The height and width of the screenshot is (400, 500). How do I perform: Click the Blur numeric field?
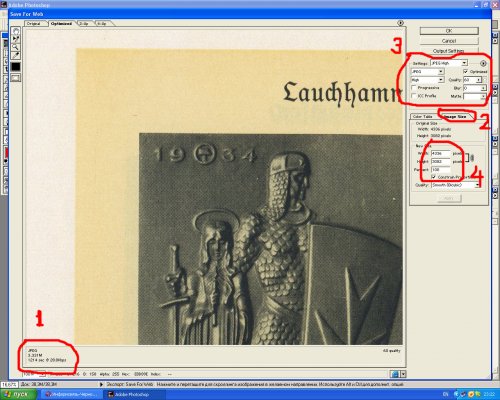[x=472, y=88]
